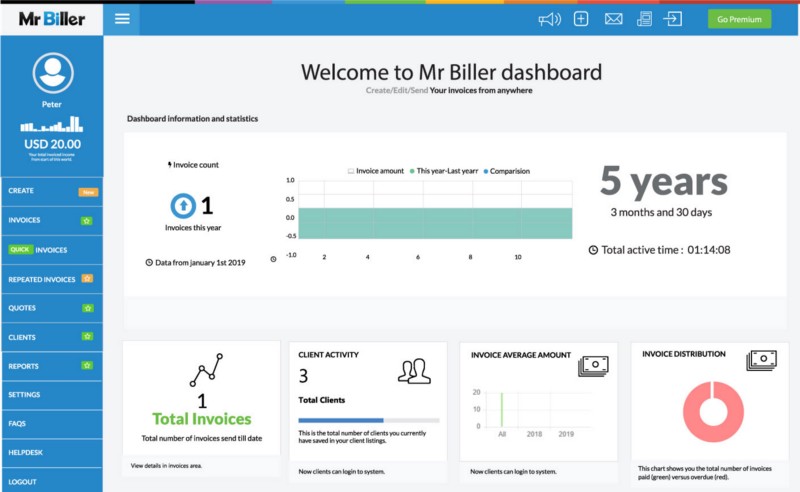Click the two-people Client Activity icon

tap(414, 371)
